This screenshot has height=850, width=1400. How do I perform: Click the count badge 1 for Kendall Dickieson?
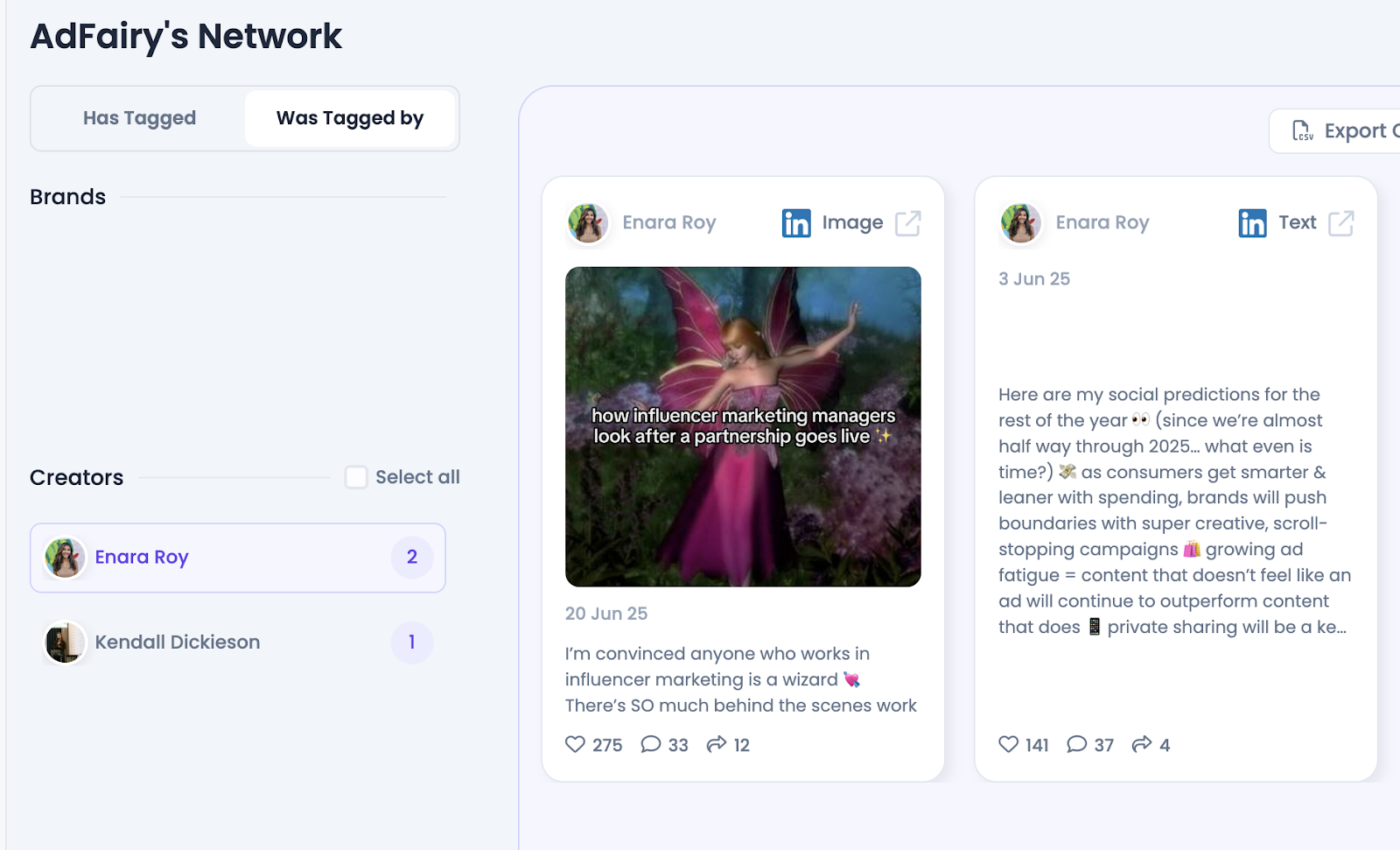(412, 643)
